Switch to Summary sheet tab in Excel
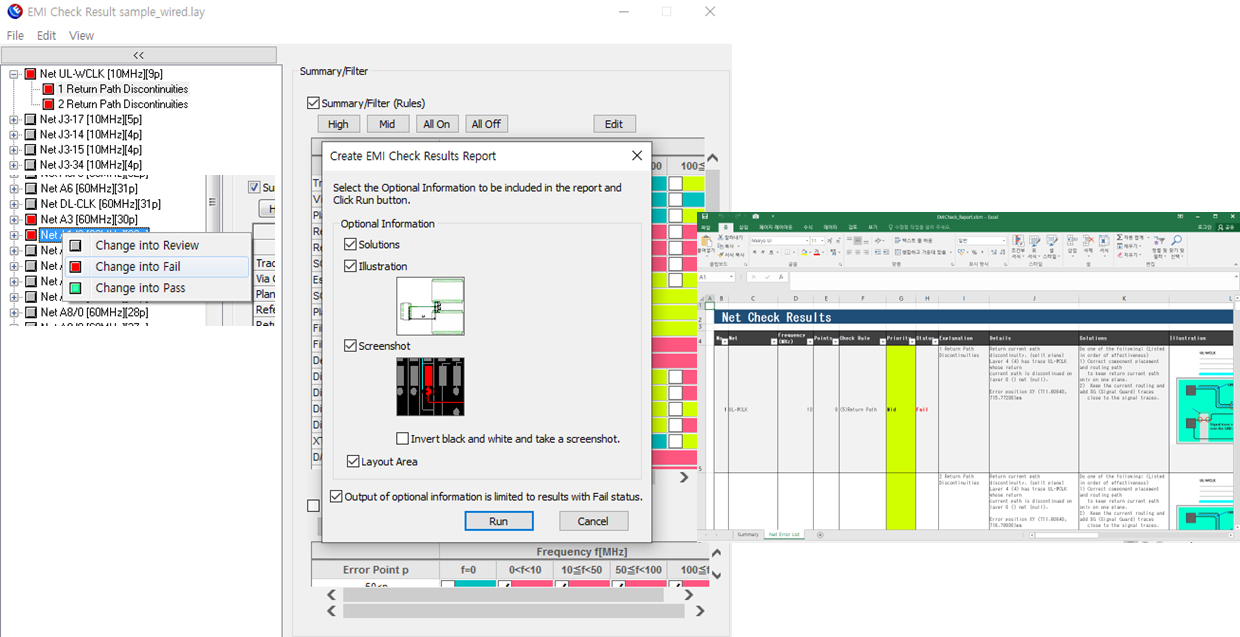The width and height of the screenshot is (1240, 637). click(748, 535)
